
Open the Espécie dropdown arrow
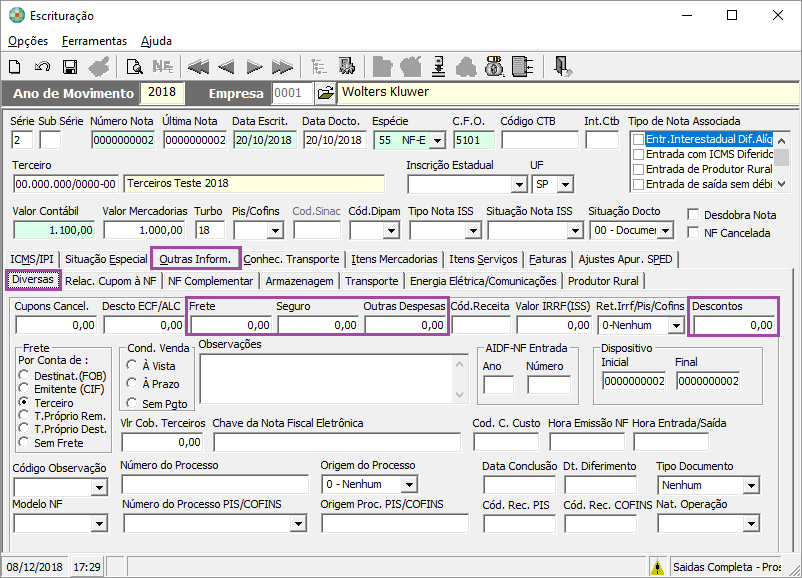pos(437,141)
